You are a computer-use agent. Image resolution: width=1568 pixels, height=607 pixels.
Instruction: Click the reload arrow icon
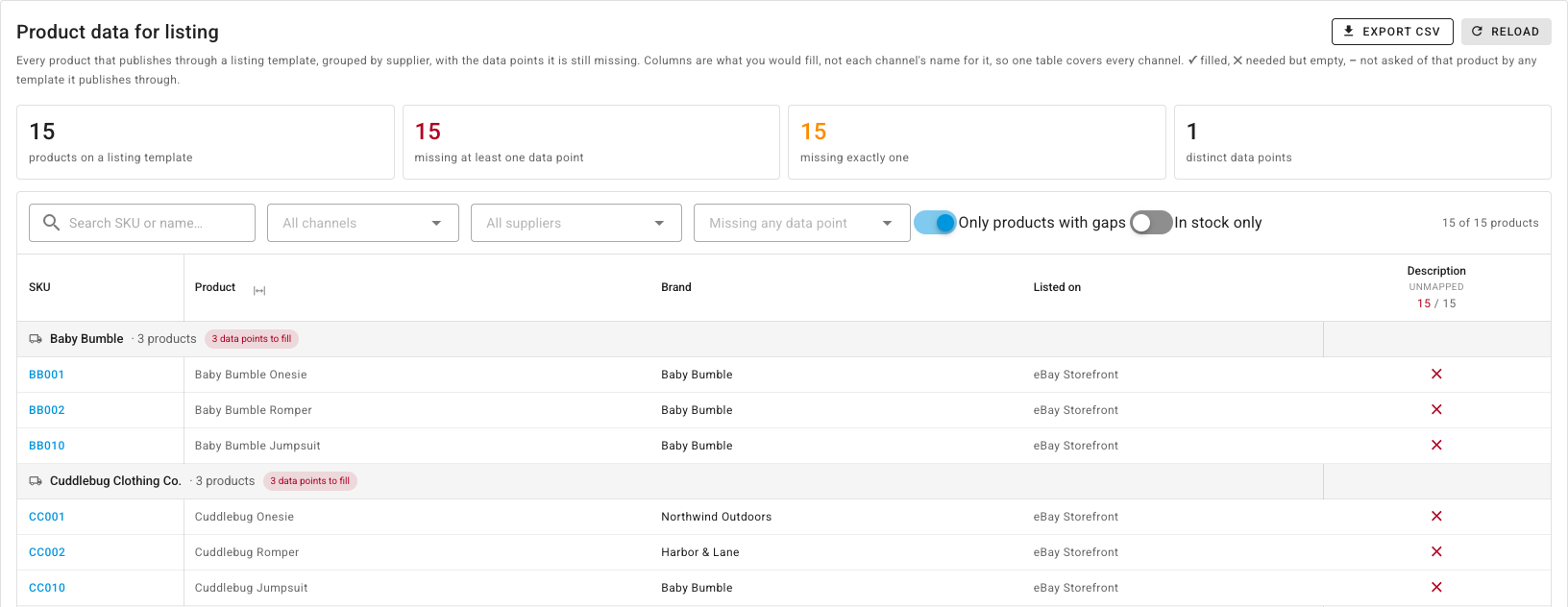[x=1478, y=32]
